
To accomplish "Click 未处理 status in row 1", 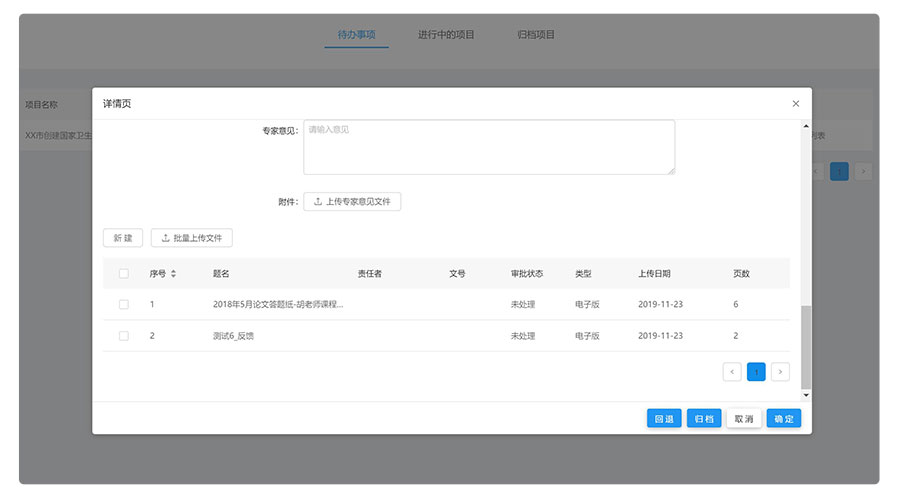I will 523,304.
